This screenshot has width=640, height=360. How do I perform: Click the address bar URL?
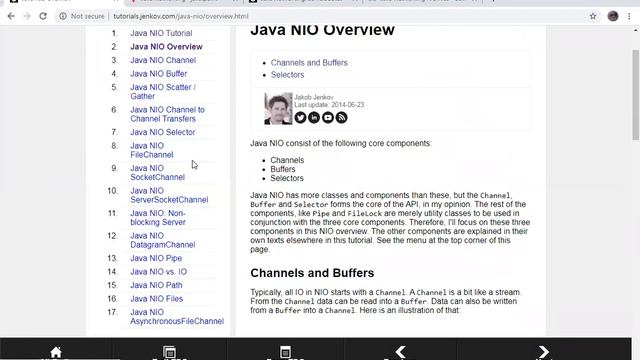[x=180, y=16]
